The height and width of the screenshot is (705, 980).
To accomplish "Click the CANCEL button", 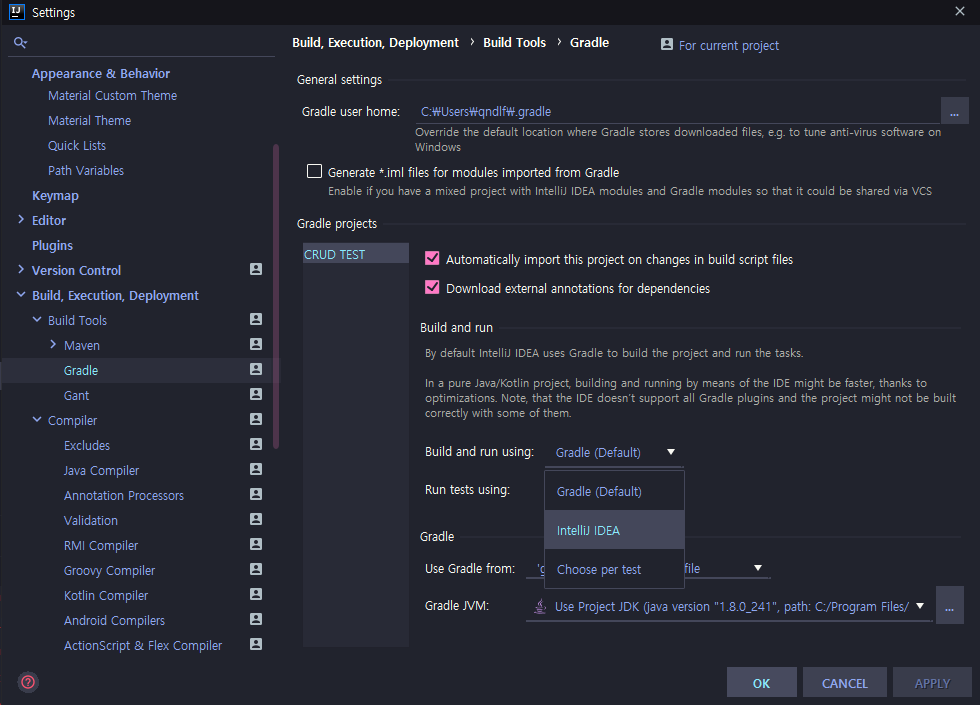I will pos(844,682).
